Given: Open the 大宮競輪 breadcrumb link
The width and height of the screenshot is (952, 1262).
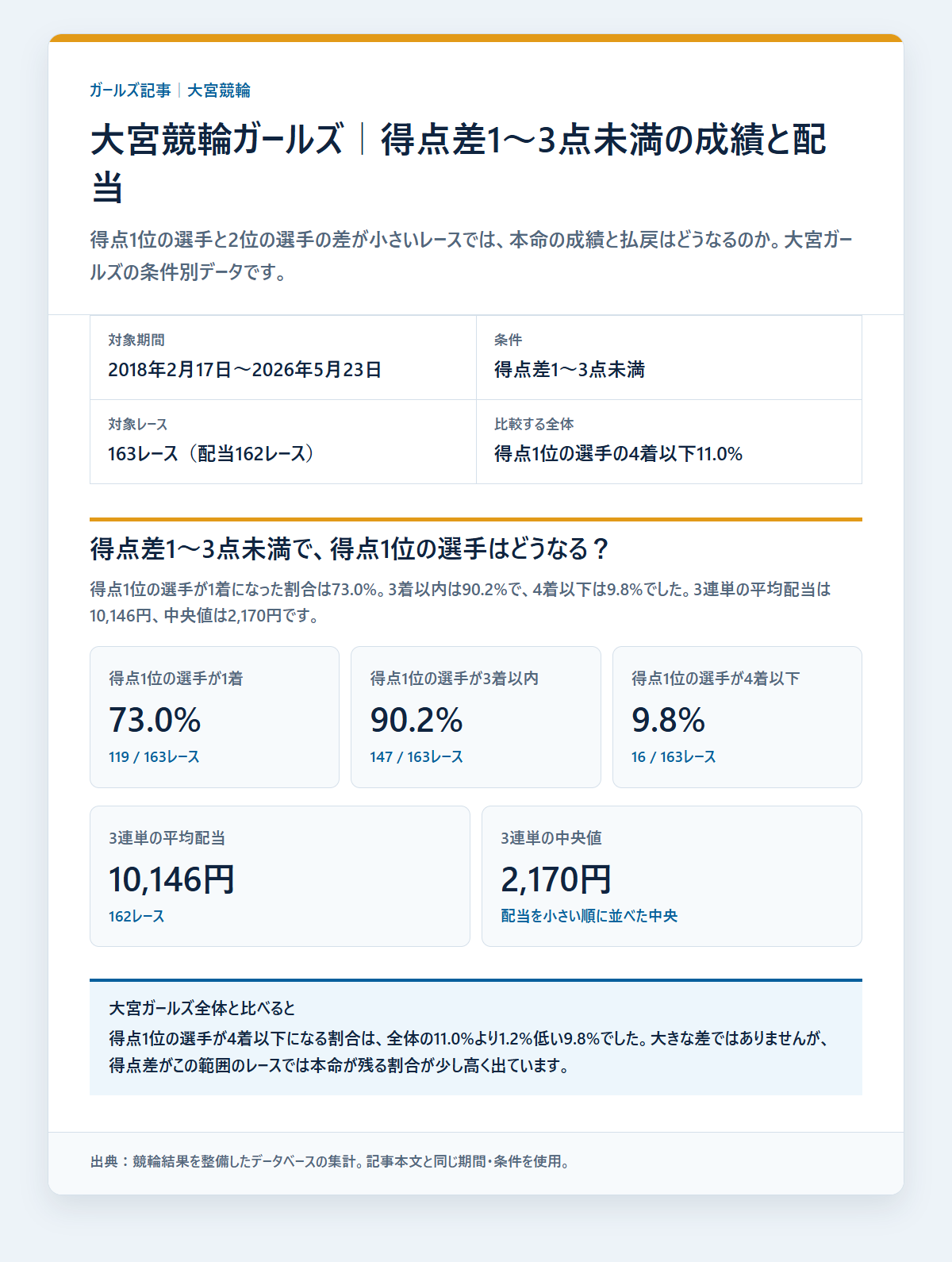Looking at the screenshot, I should pyautogui.click(x=219, y=90).
